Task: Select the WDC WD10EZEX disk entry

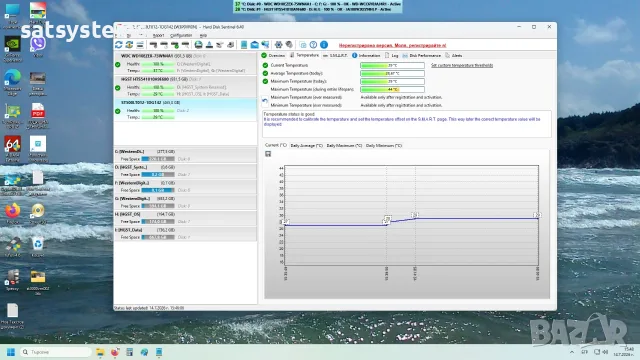Action: [185, 63]
